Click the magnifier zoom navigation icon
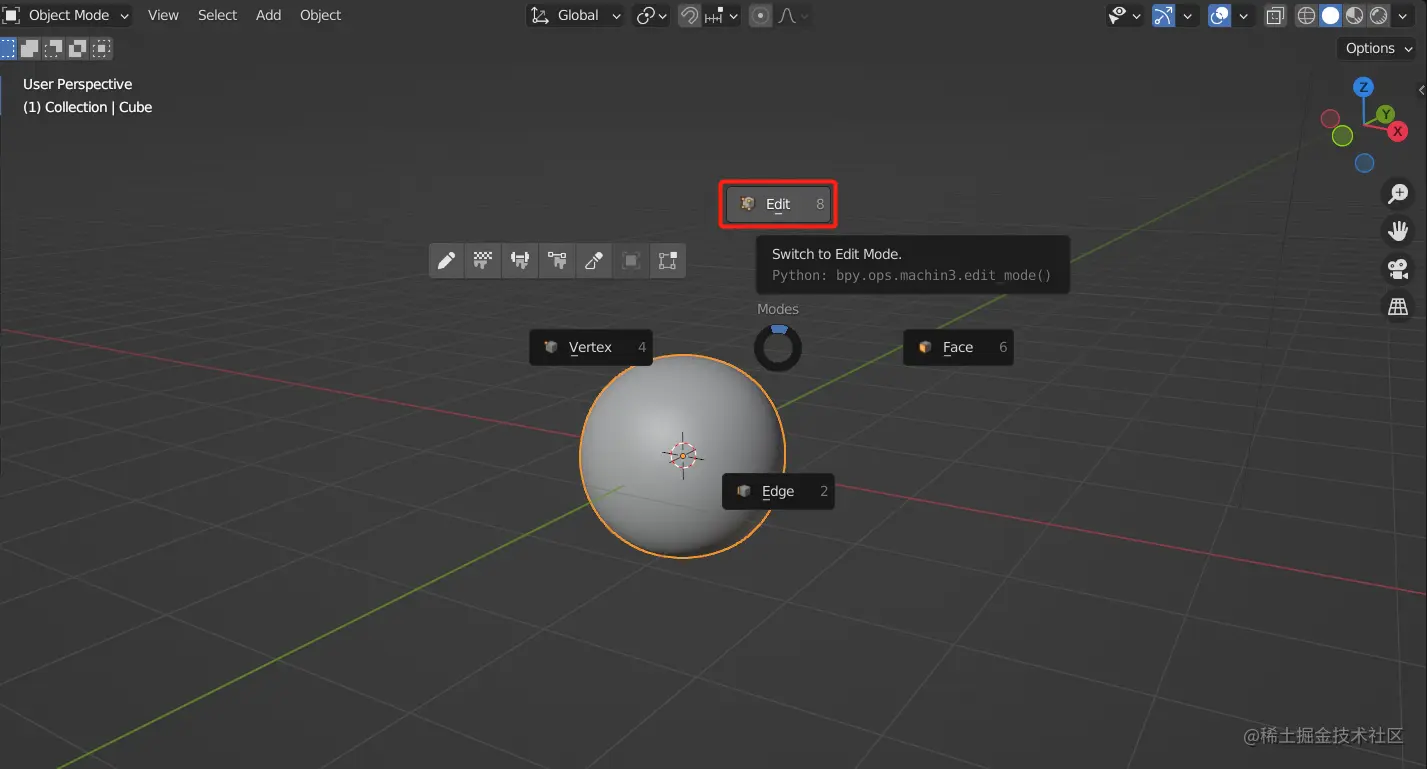 1399,194
